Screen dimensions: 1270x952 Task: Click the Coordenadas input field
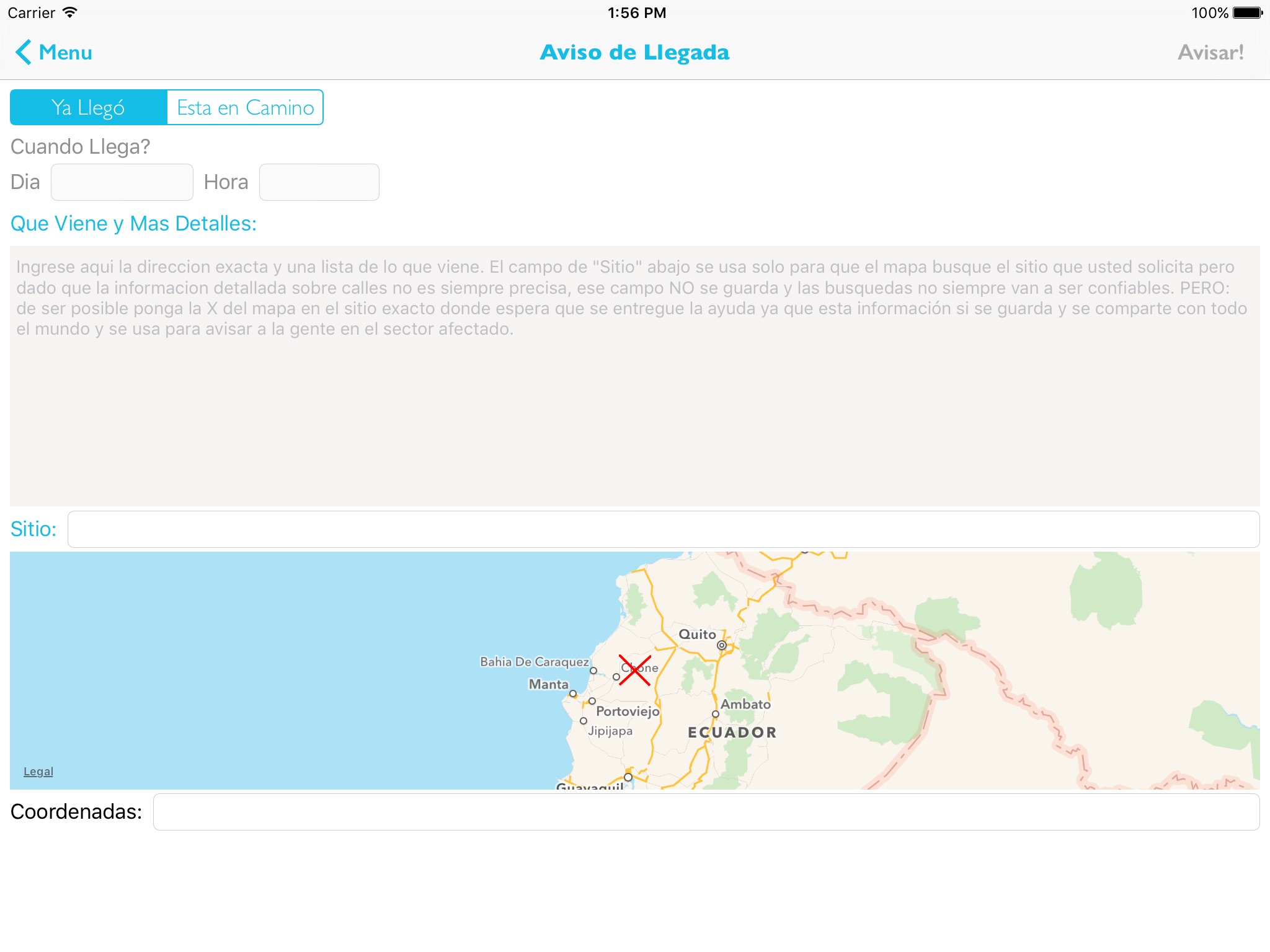point(706,812)
